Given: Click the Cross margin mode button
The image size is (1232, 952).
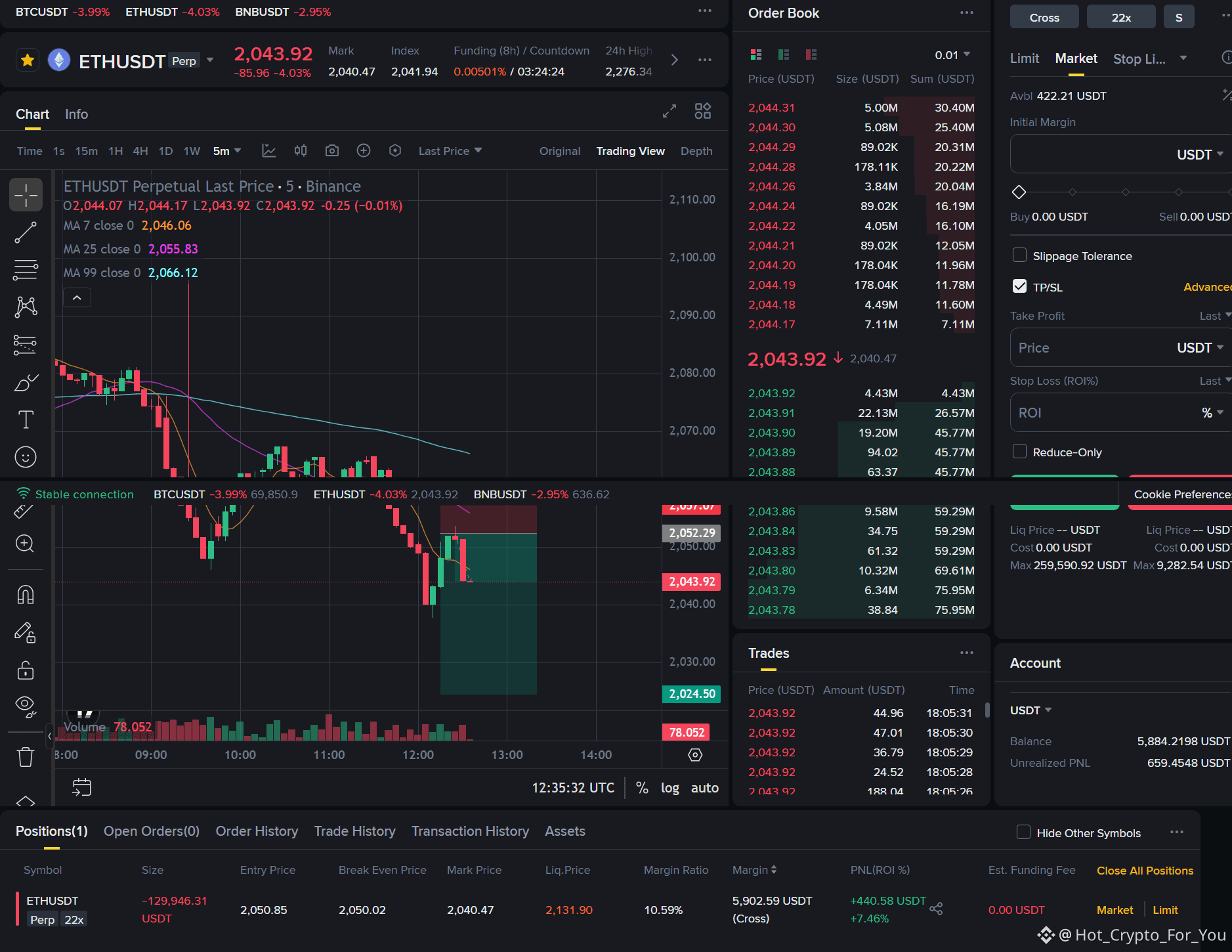Looking at the screenshot, I should 1044,17.
